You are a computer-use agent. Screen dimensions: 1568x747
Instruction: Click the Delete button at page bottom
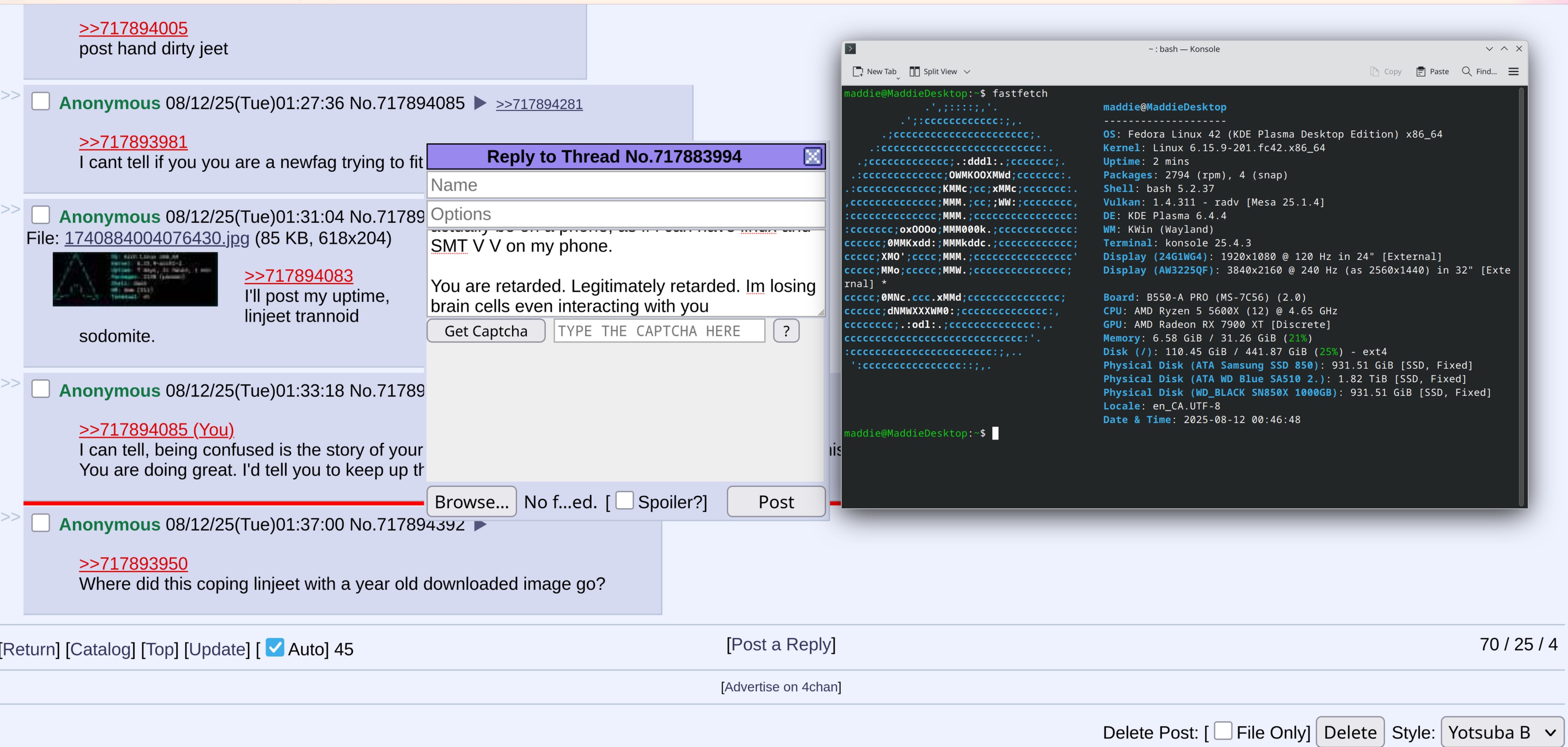coord(1350,732)
